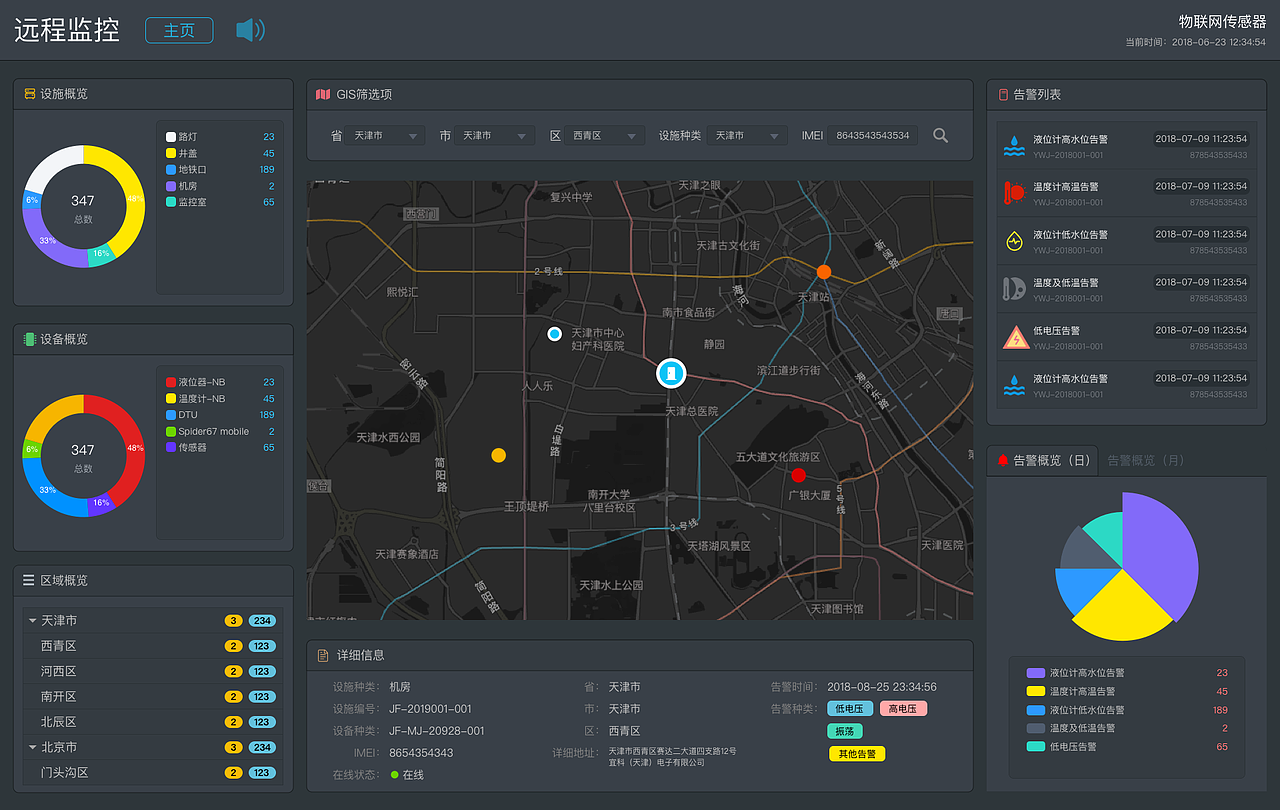The height and width of the screenshot is (810, 1280).
Task: Click the 振荡 alarm type tag
Action: tap(845, 731)
